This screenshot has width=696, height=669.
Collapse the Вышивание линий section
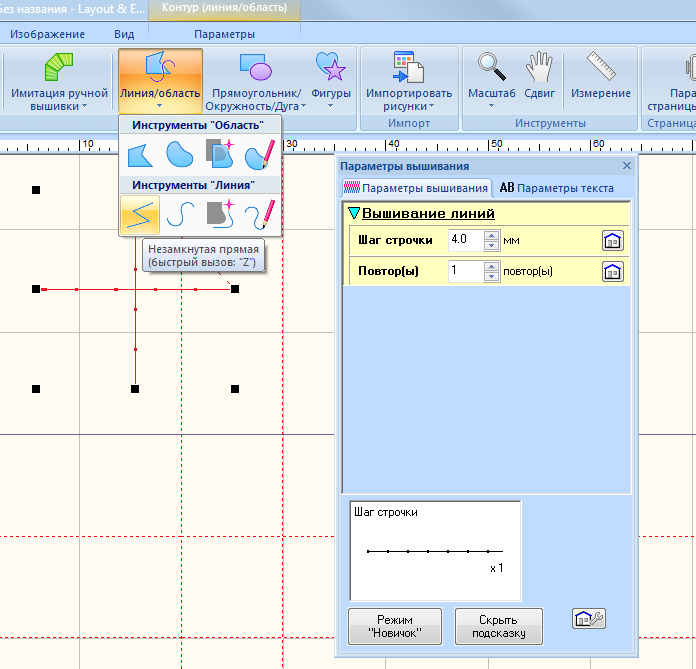[x=353, y=213]
